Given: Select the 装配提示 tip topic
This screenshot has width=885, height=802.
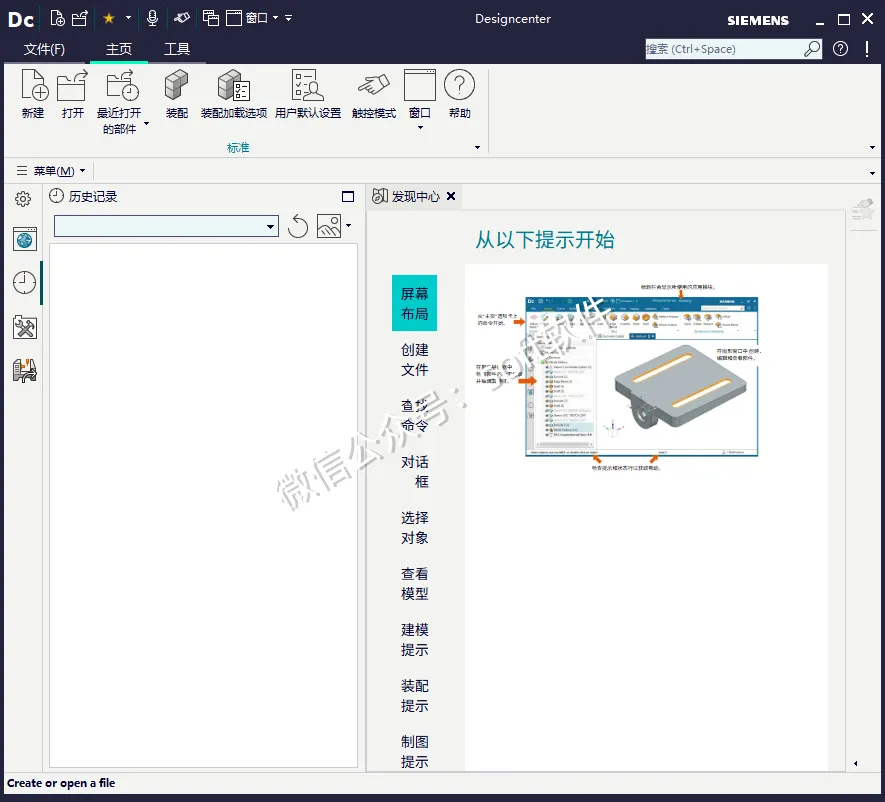Looking at the screenshot, I should pyautogui.click(x=414, y=695).
